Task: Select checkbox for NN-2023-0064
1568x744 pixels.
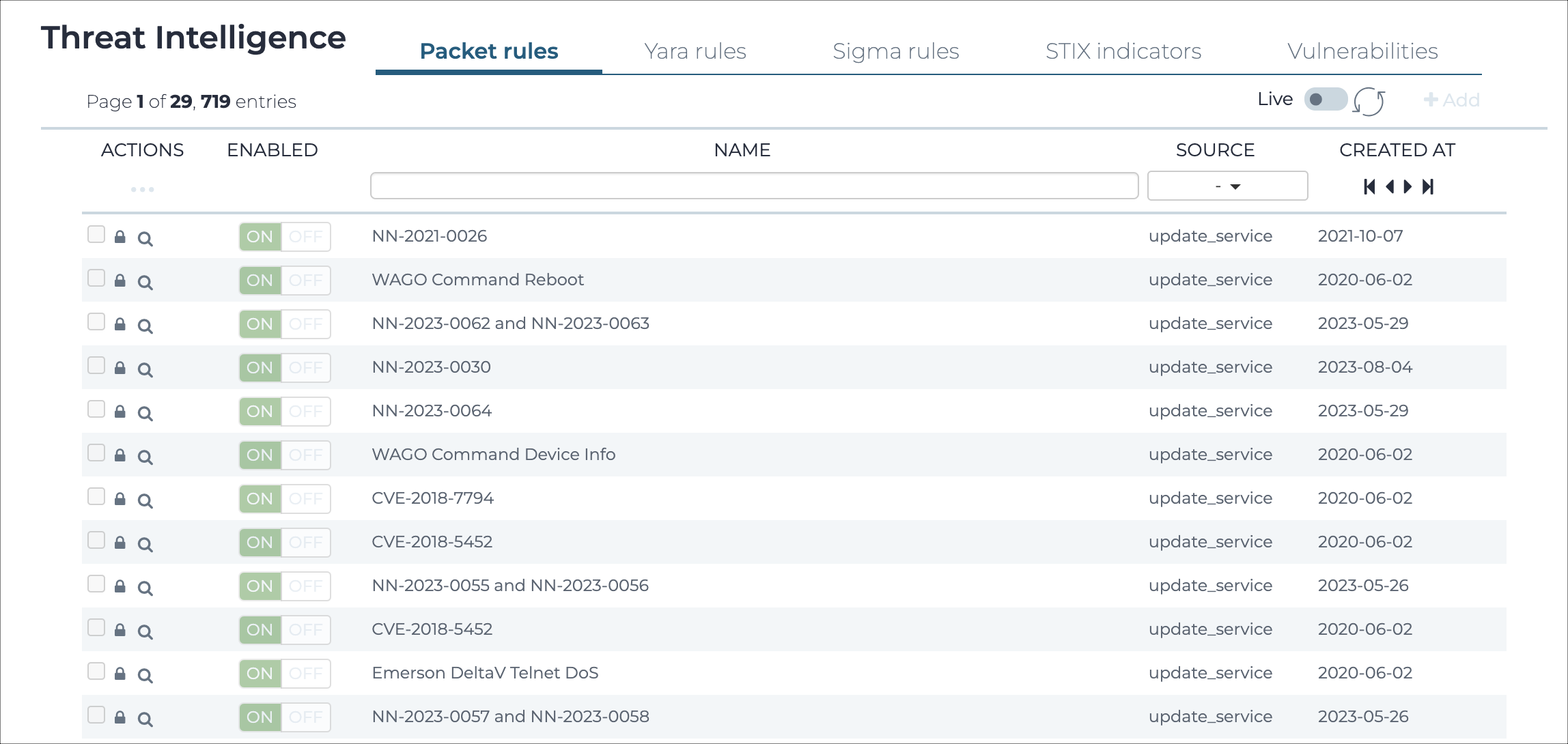Action: [96, 409]
